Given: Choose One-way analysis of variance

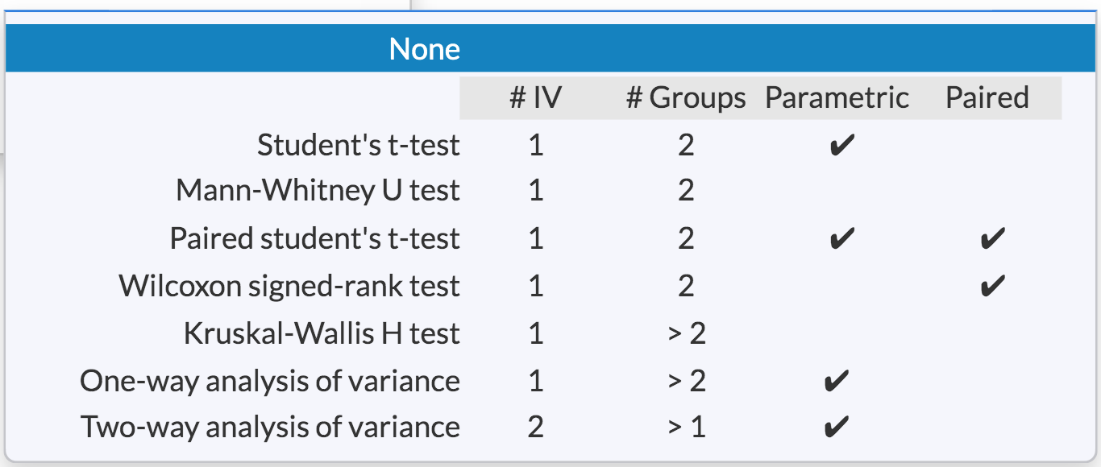Looking at the screenshot, I should point(270,381).
